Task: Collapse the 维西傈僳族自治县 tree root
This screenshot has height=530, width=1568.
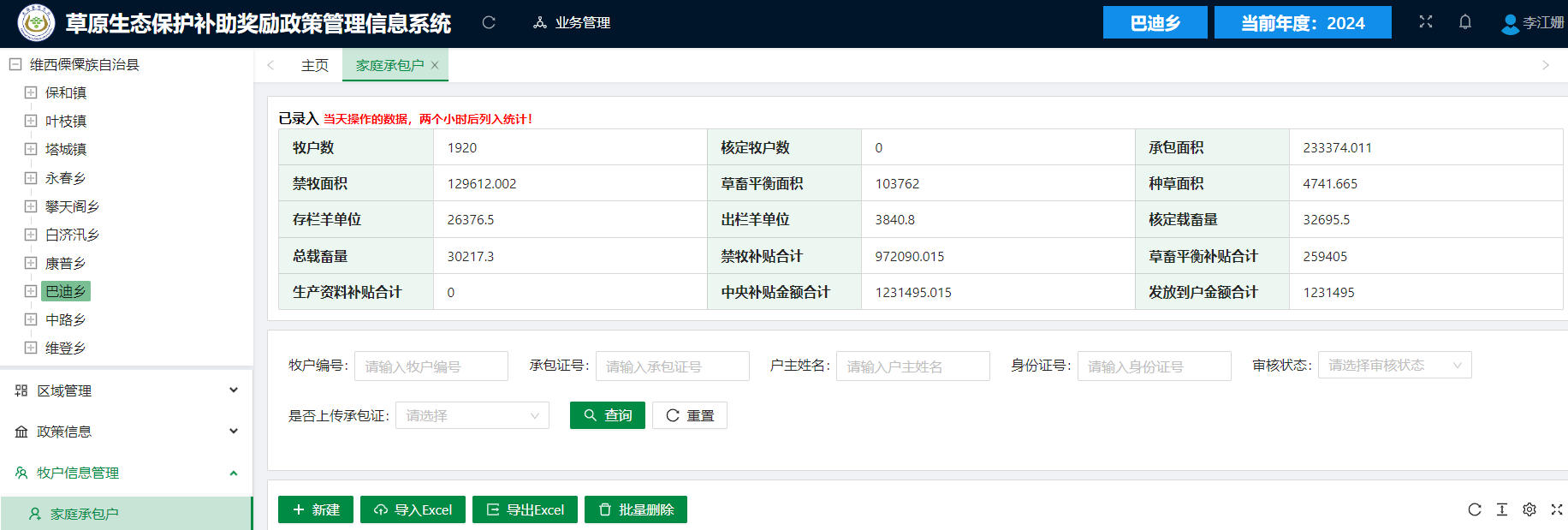Action: [x=15, y=64]
